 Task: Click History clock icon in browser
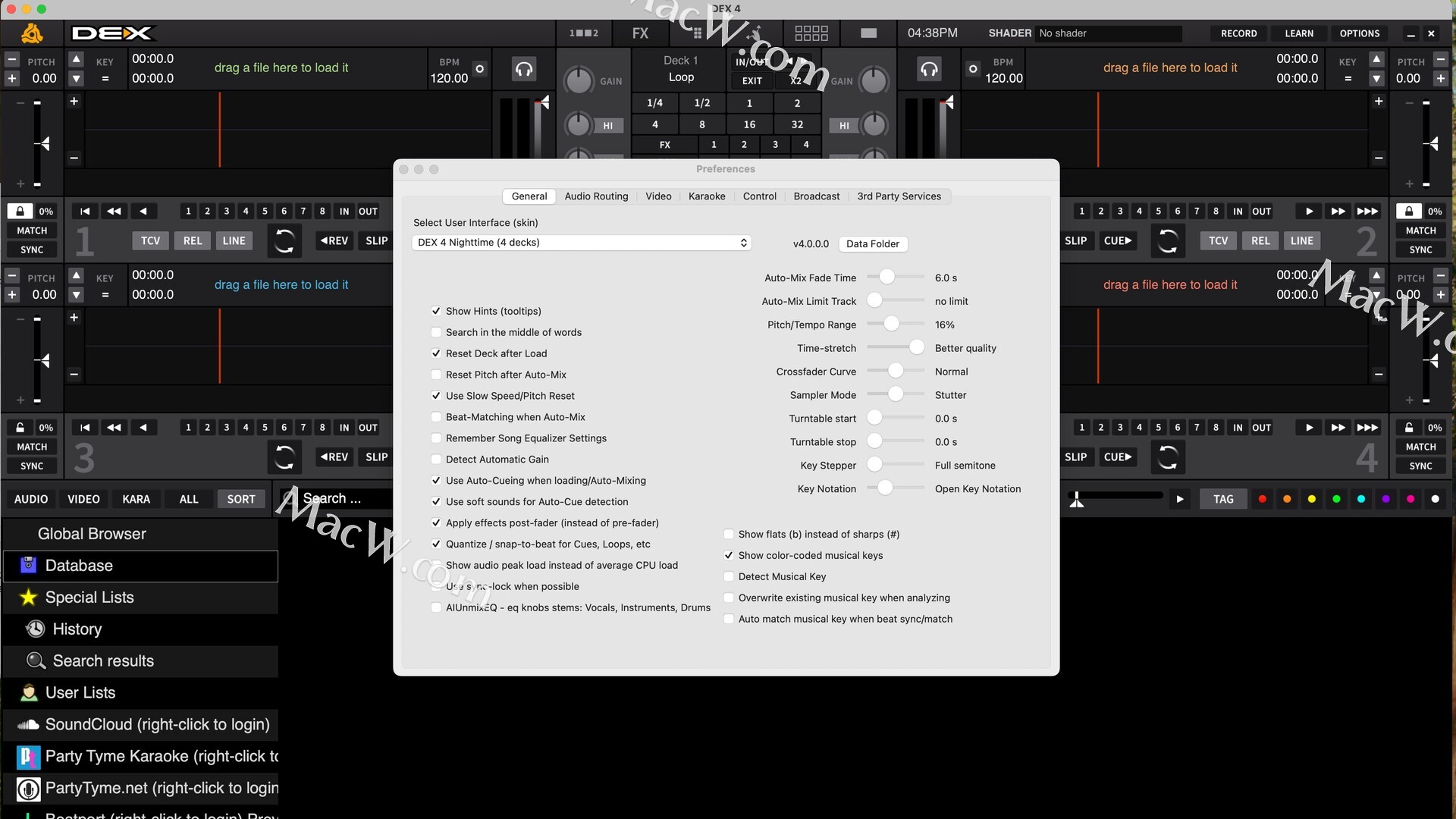36,629
